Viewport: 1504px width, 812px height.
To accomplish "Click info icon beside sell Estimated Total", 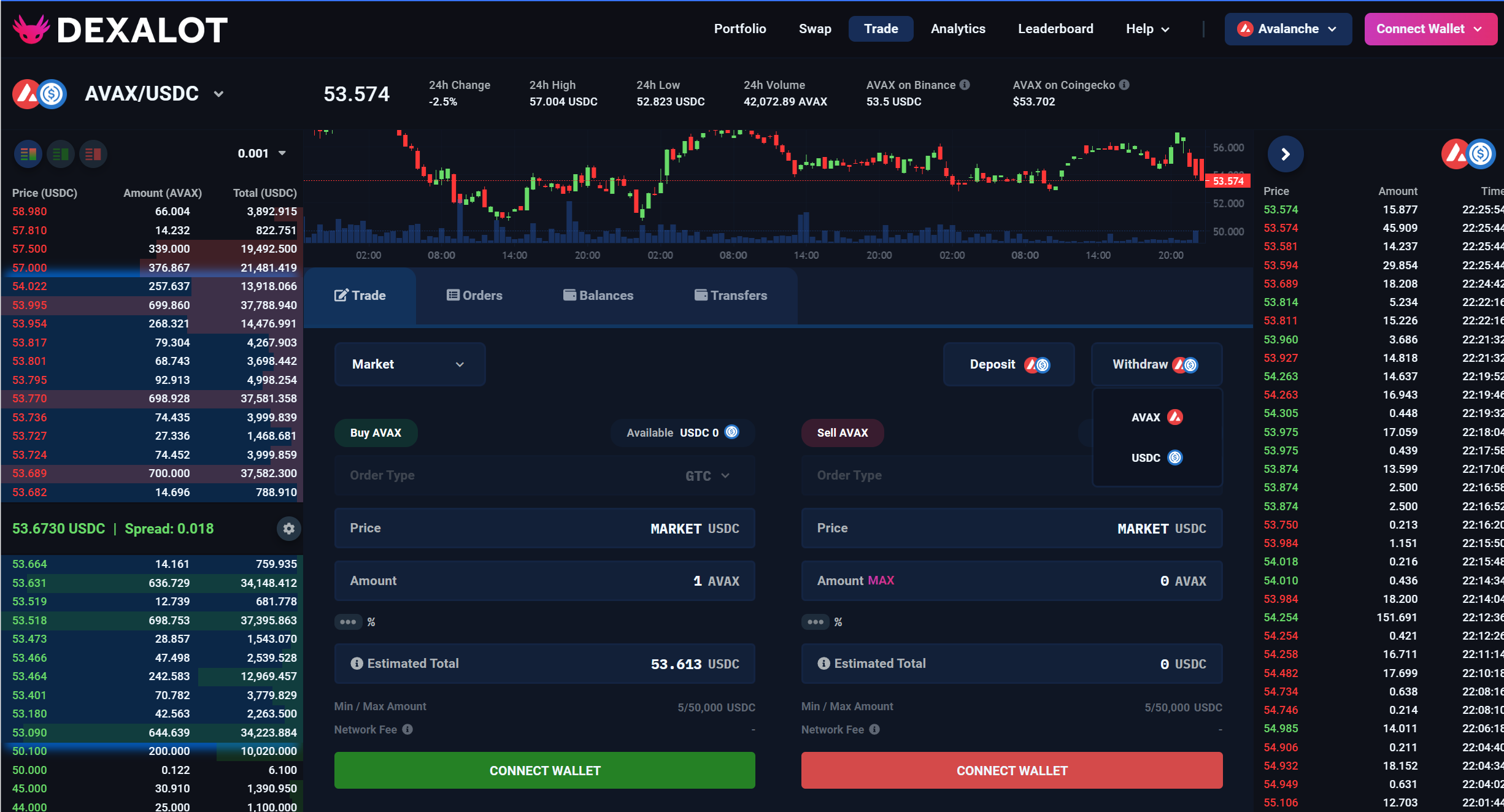I will click(x=823, y=664).
